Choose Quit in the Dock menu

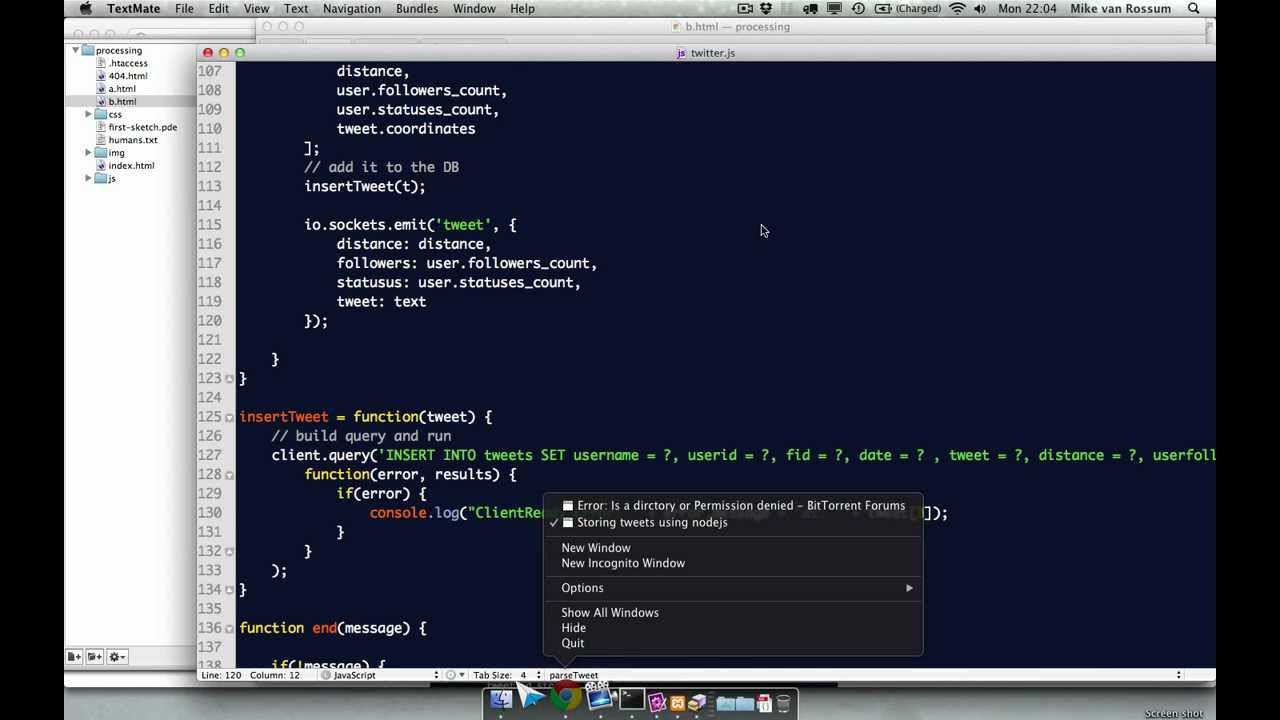[x=732, y=643]
